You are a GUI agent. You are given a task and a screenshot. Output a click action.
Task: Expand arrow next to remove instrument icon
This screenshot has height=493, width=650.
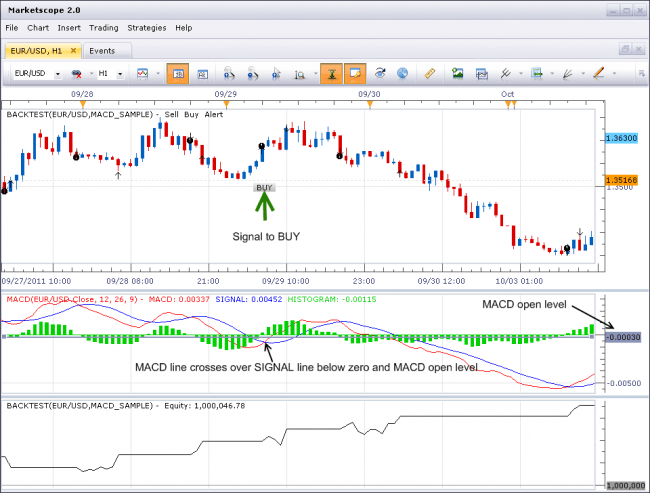coord(91,74)
